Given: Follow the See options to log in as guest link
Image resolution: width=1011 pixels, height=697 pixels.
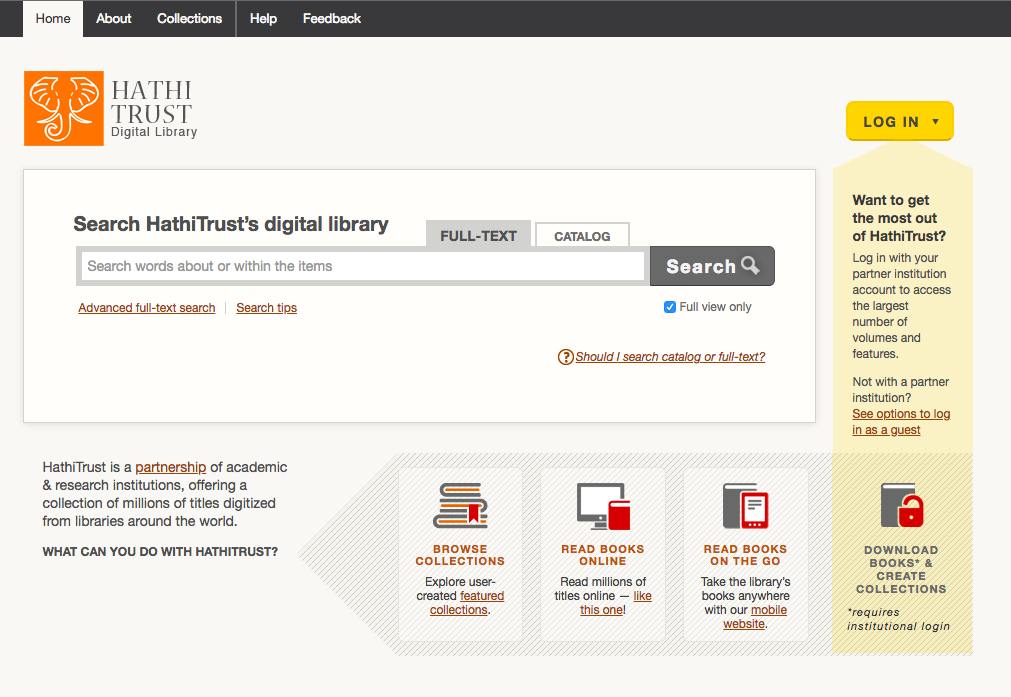Looking at the screenshot, I should (900, 422).
